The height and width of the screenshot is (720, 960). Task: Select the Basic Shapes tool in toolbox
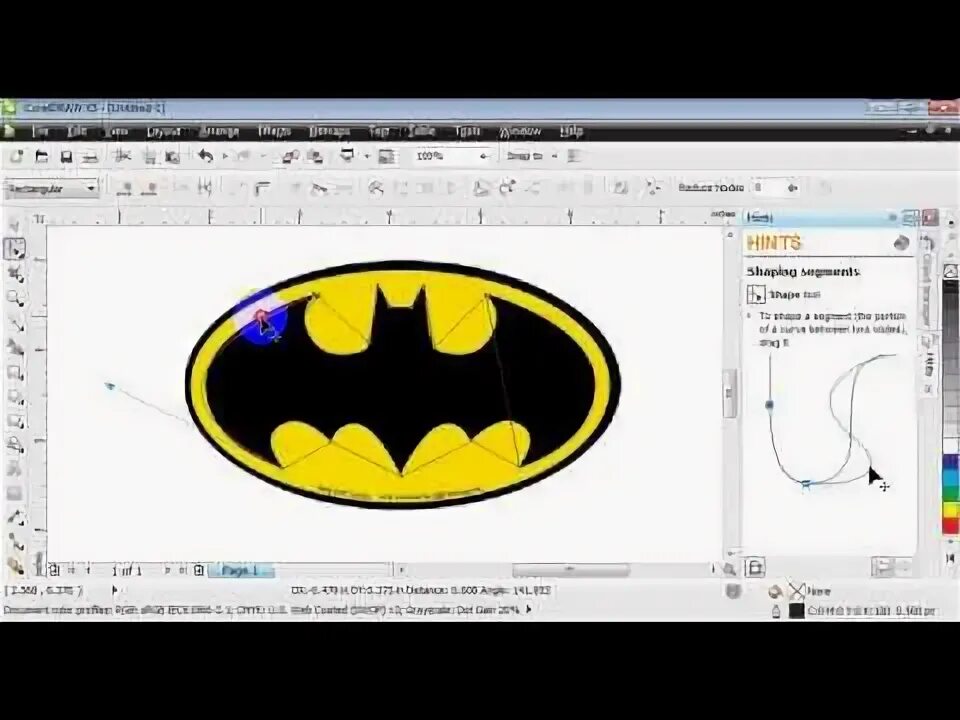(x=15, y=446)
